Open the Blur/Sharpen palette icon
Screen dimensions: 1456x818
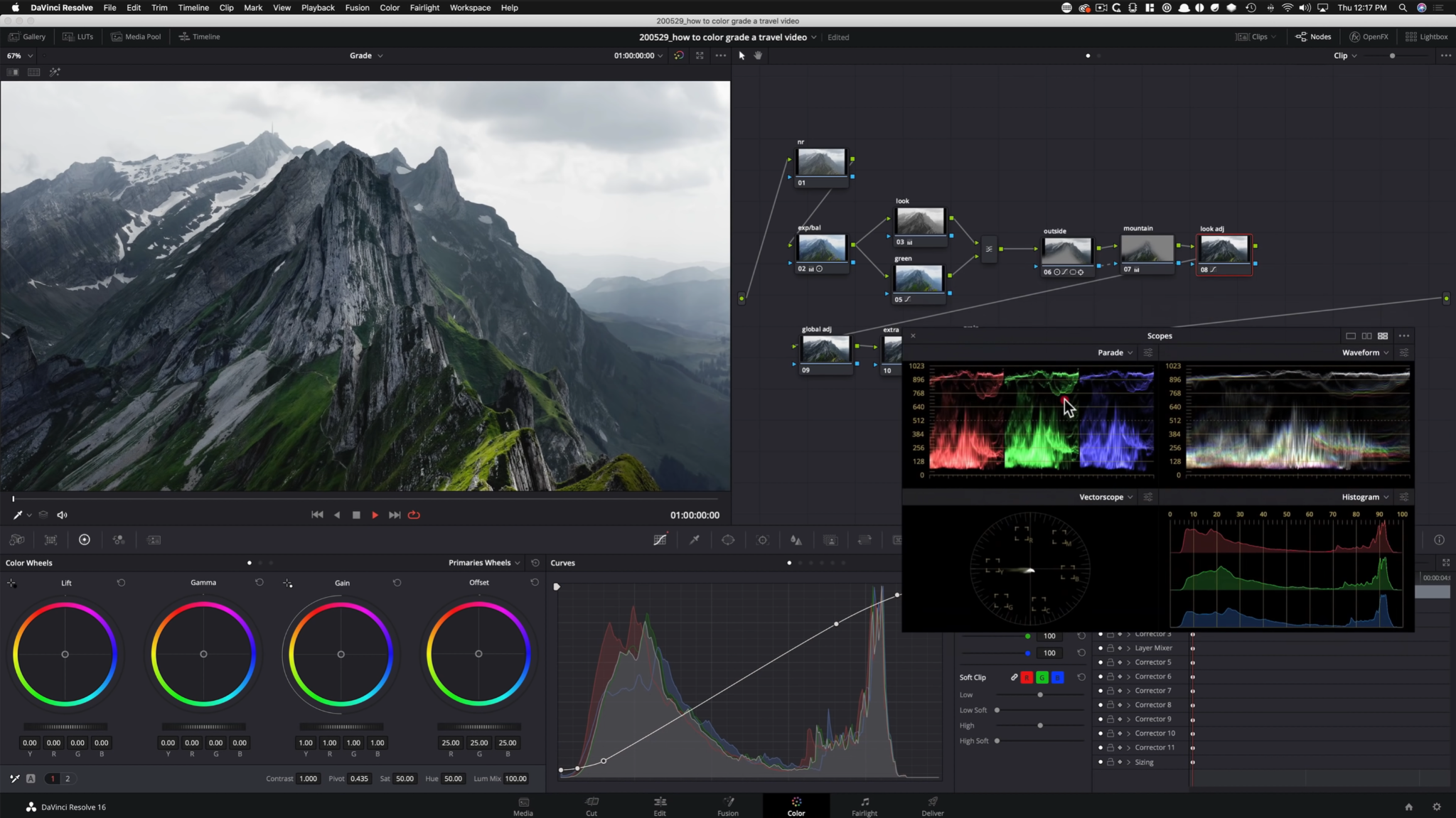click(796, 540)
